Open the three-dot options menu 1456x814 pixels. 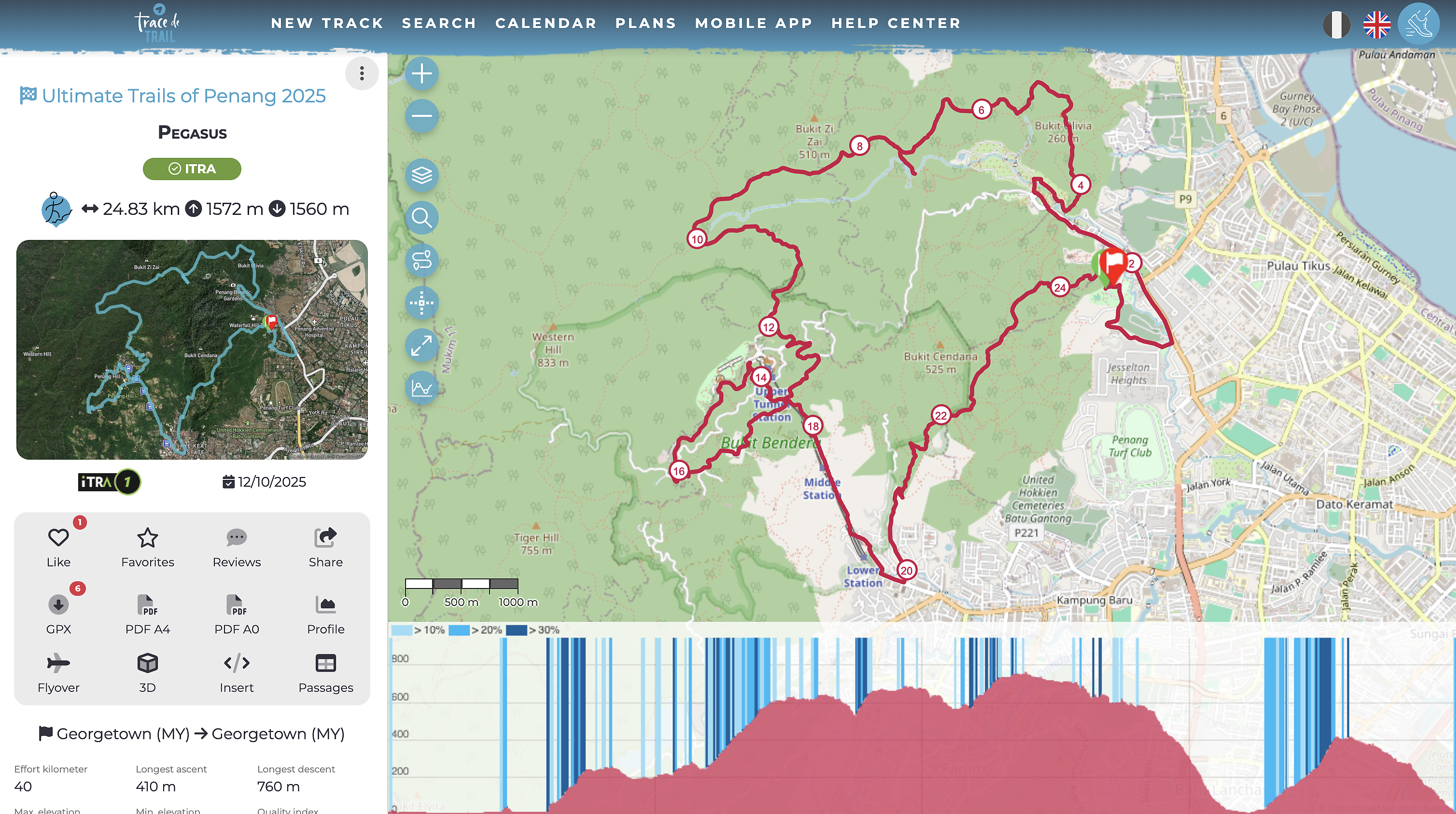click(361, 73)
